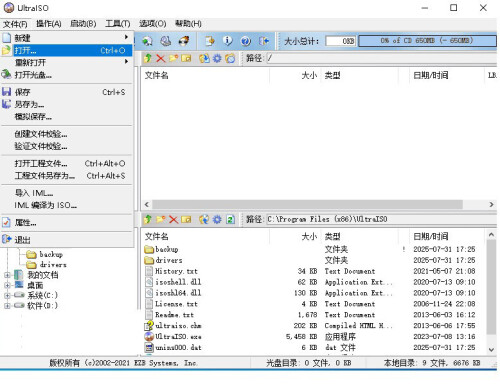The height and width of the screenshot is (384, 500).
Task: Click the exit door icon in the main toolbar
Action: [x=264, y=41]
